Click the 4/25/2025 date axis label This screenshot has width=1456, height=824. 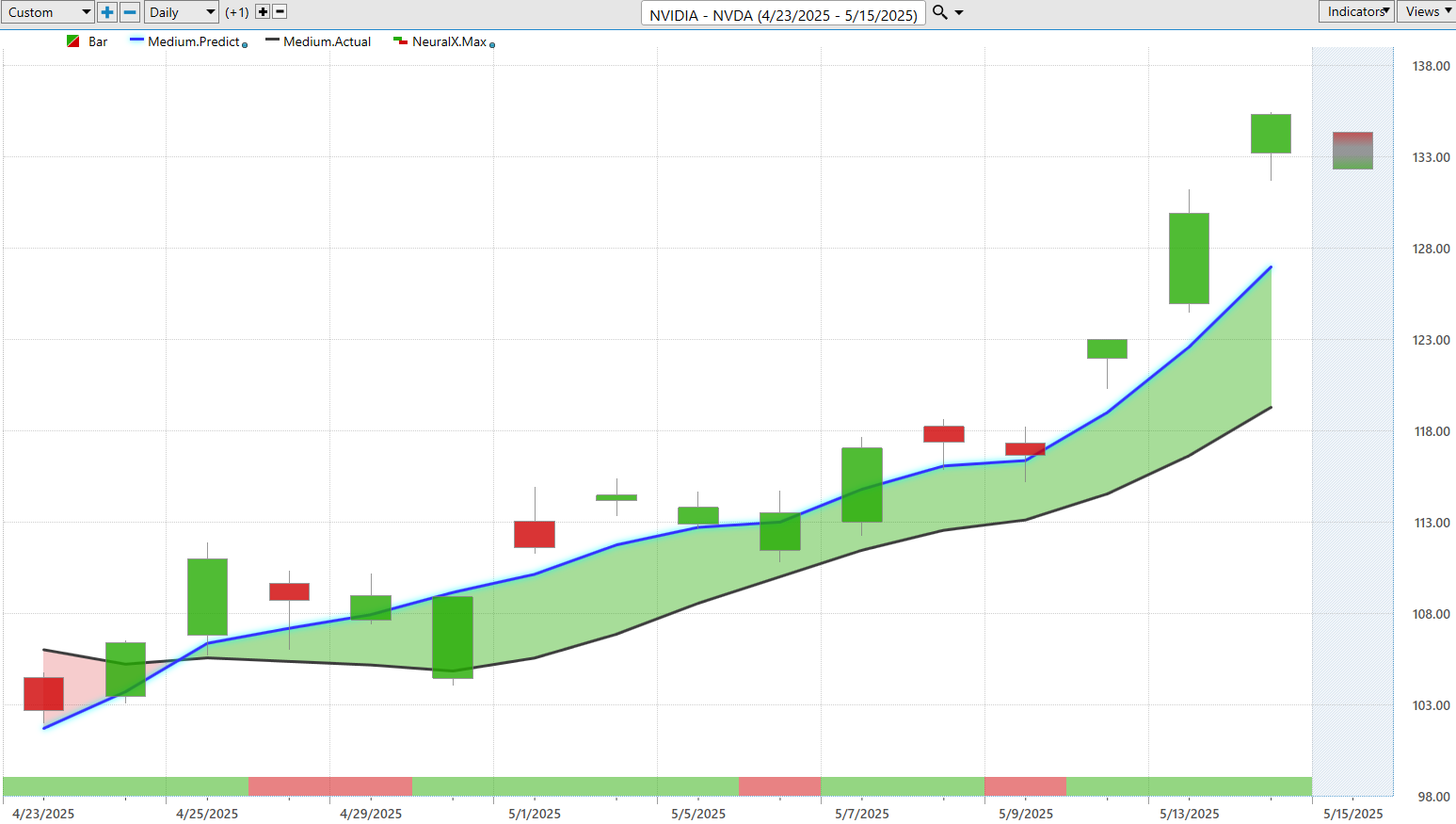207,814
